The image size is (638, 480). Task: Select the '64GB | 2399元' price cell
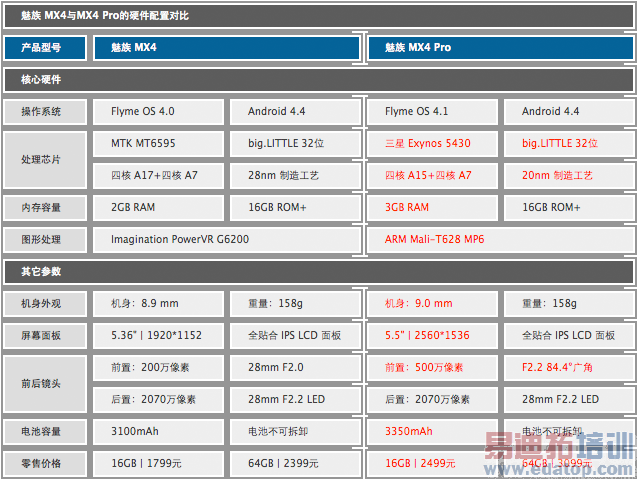tap(295, 464)
